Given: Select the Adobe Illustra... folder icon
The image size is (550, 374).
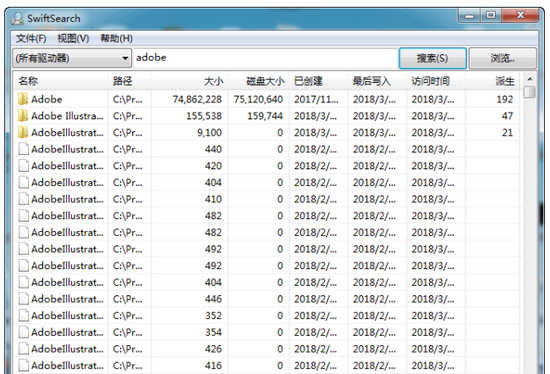Looking at the screenshot, I should click(23, 116).
